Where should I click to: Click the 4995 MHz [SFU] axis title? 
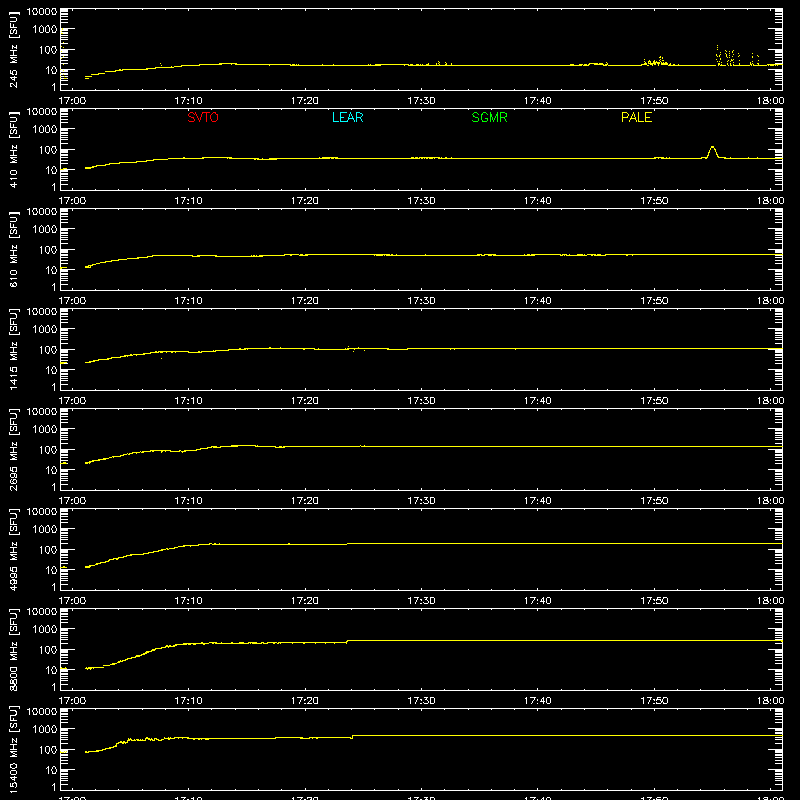coord(13,549)
